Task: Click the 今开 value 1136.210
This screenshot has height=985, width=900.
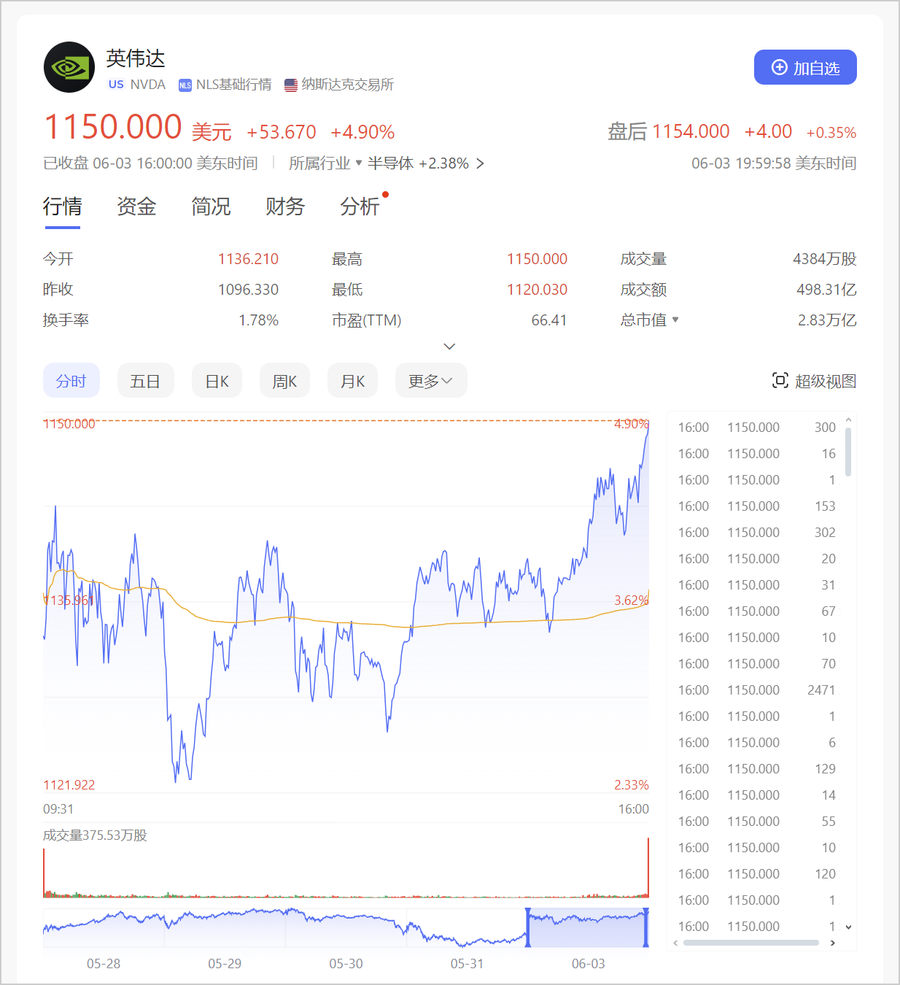Action: pos(248,259)
